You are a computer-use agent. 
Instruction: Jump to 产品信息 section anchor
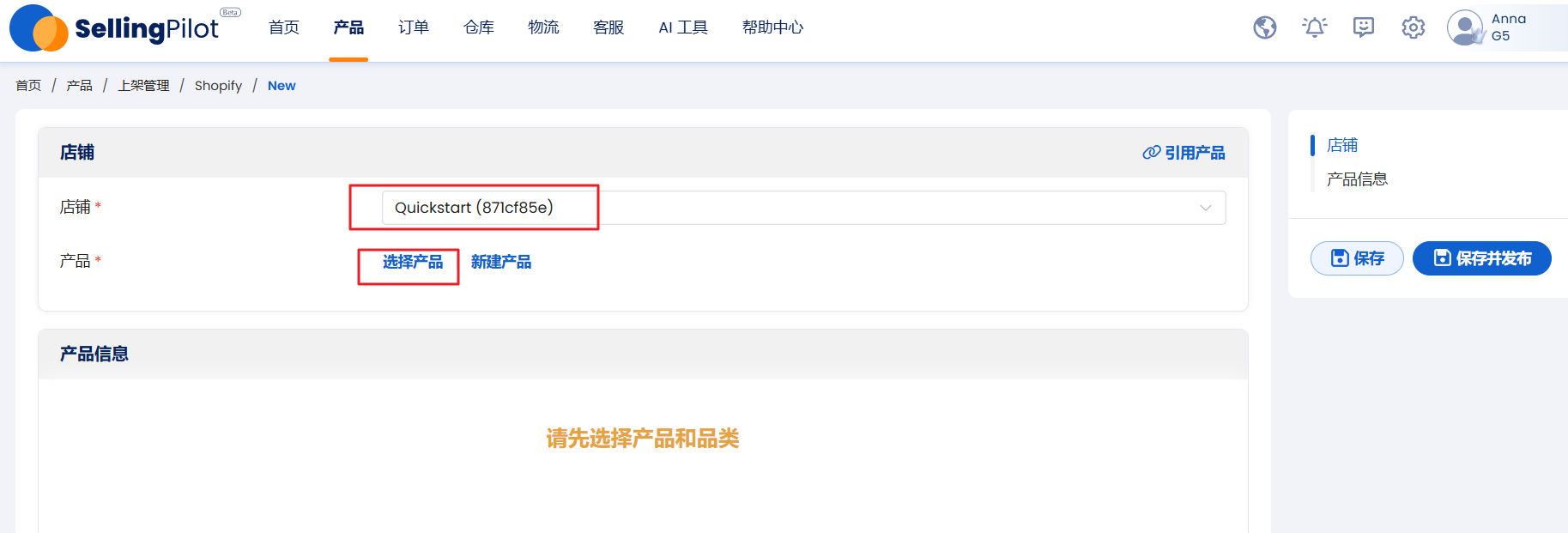point(1357,179)
